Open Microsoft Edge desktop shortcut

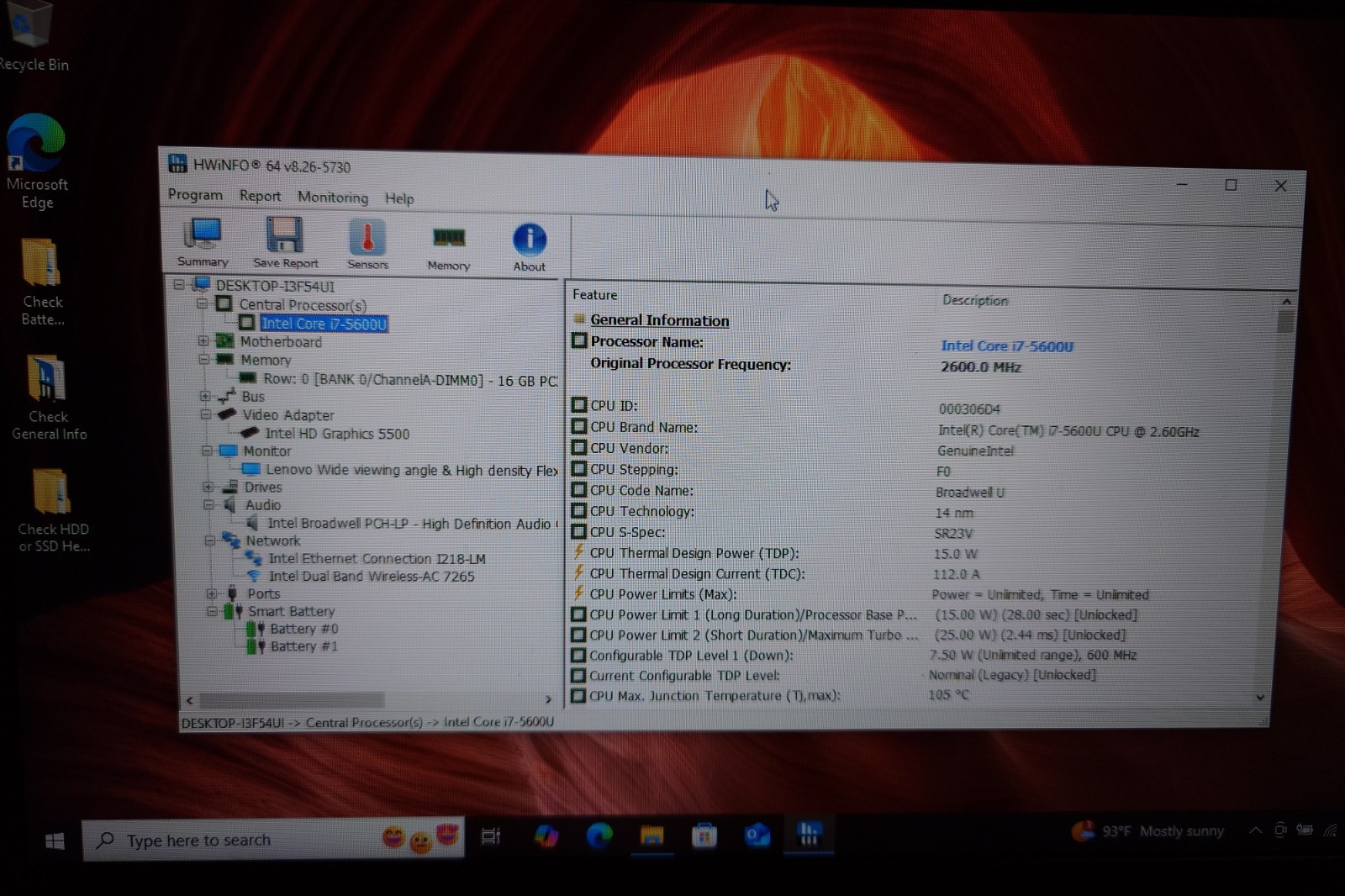[35, 161]
